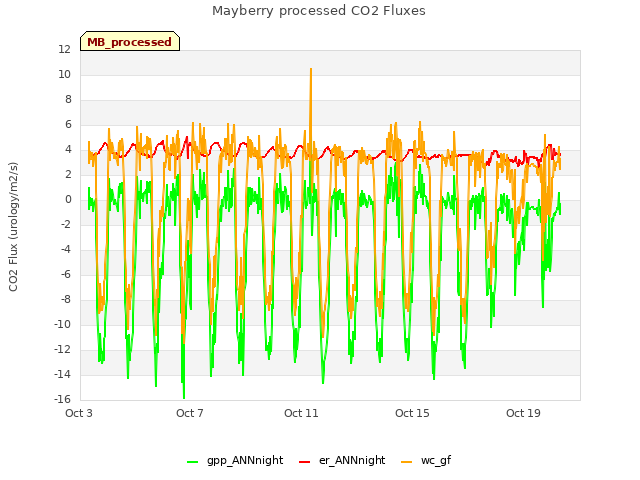Click the green gpp_ANNnight legend swatch
The height and width of the screenshot is (480, 640).
coord(193,462)
